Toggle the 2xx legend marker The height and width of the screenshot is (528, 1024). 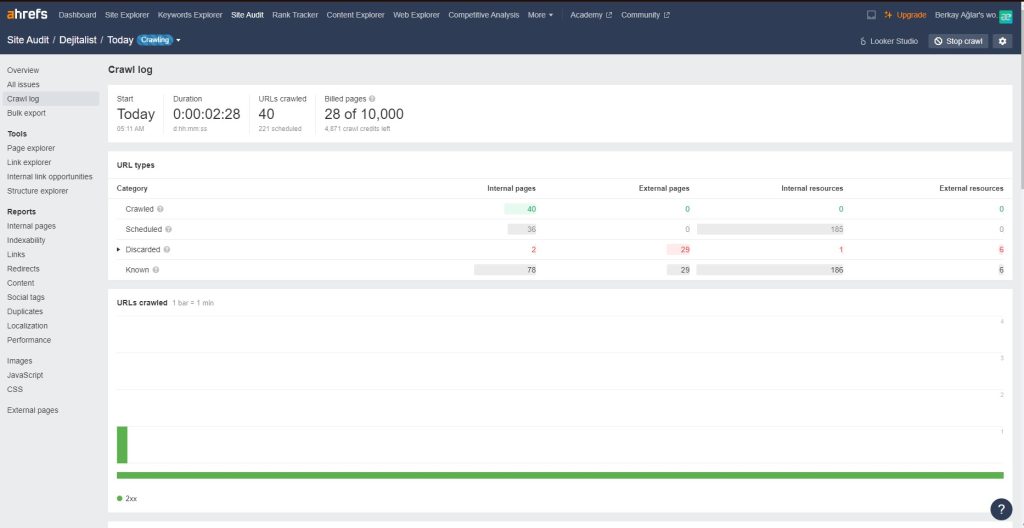[120, 499]
